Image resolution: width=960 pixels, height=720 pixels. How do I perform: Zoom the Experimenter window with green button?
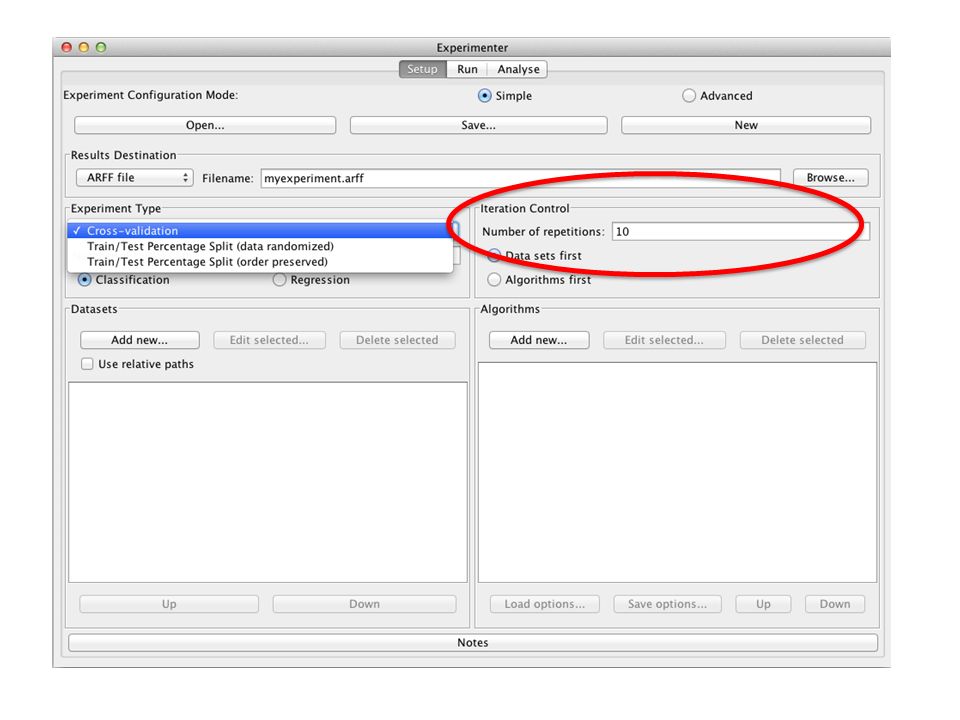pyautogui.click(x=101, y=47)
